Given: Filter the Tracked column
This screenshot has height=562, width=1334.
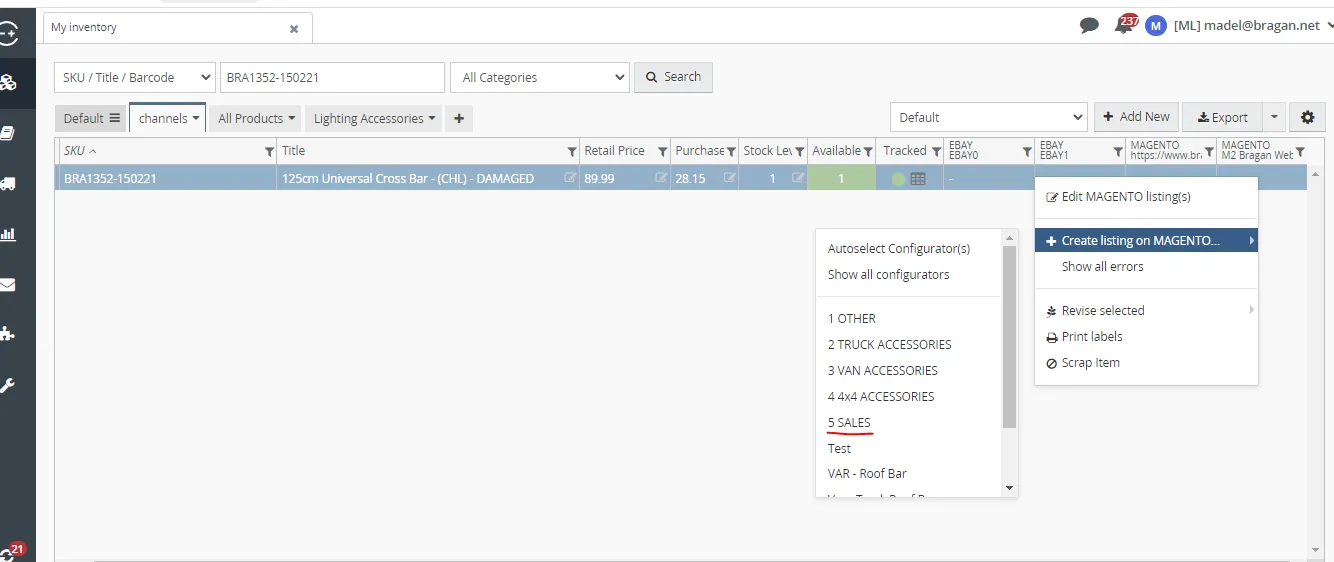Looking at the screenshot, I should [x=936, y=152].
